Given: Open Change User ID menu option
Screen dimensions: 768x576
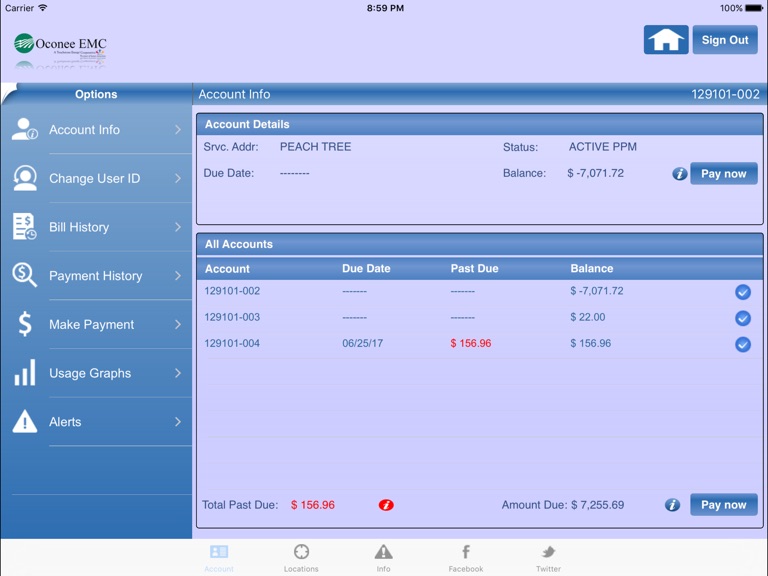Looking at the screenshot, I should (96, 178).
